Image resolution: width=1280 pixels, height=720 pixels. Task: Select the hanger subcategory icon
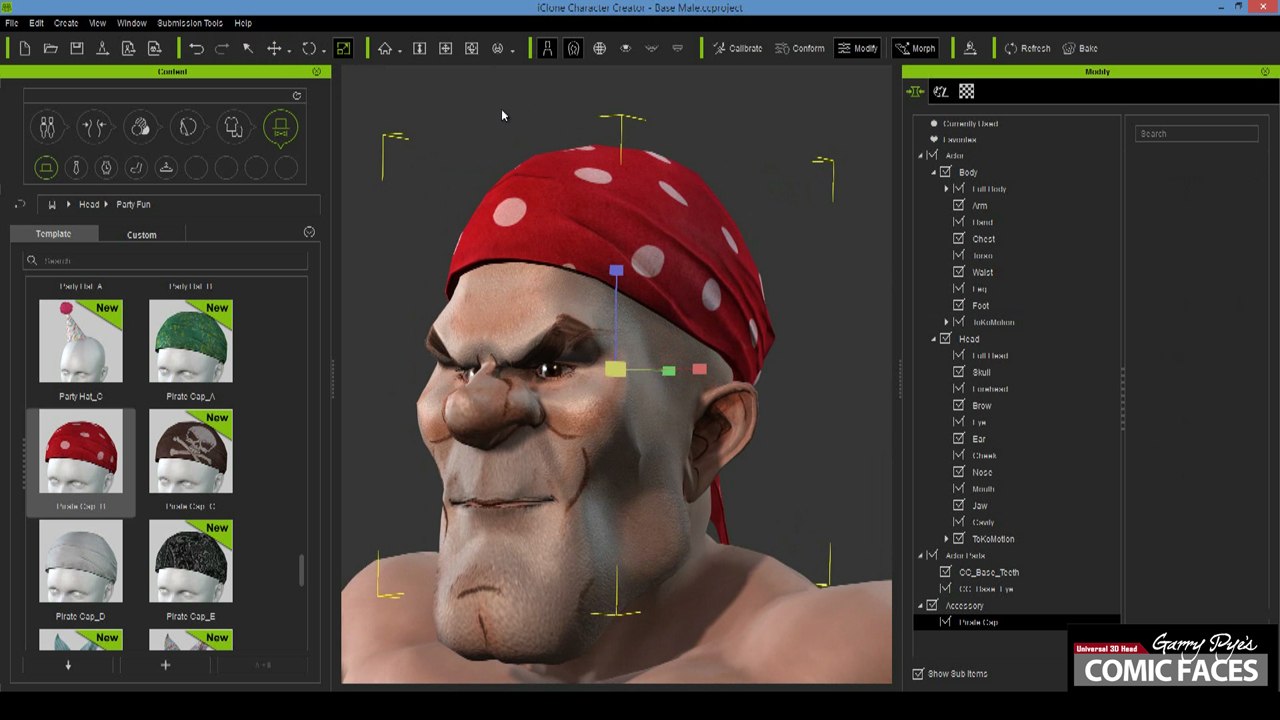click(x=166, y=168)
